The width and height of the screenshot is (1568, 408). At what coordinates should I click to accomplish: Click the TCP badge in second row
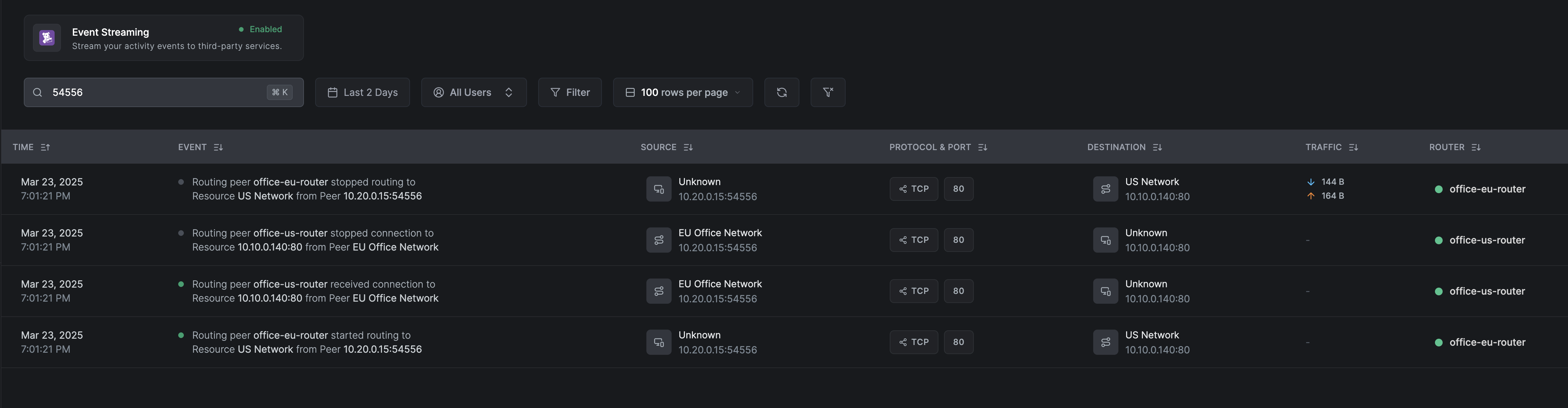pos(914,240)
